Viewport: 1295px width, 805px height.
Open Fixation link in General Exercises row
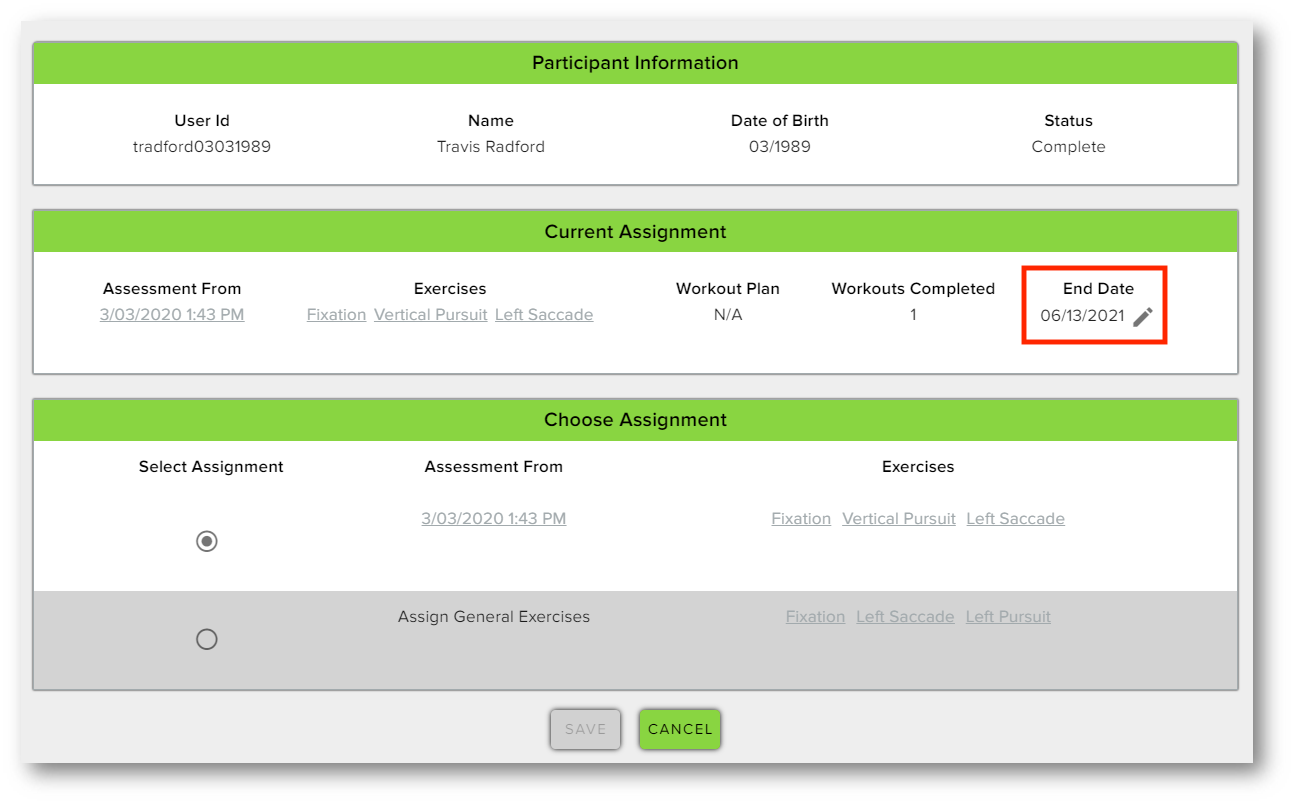pos(815,617)
